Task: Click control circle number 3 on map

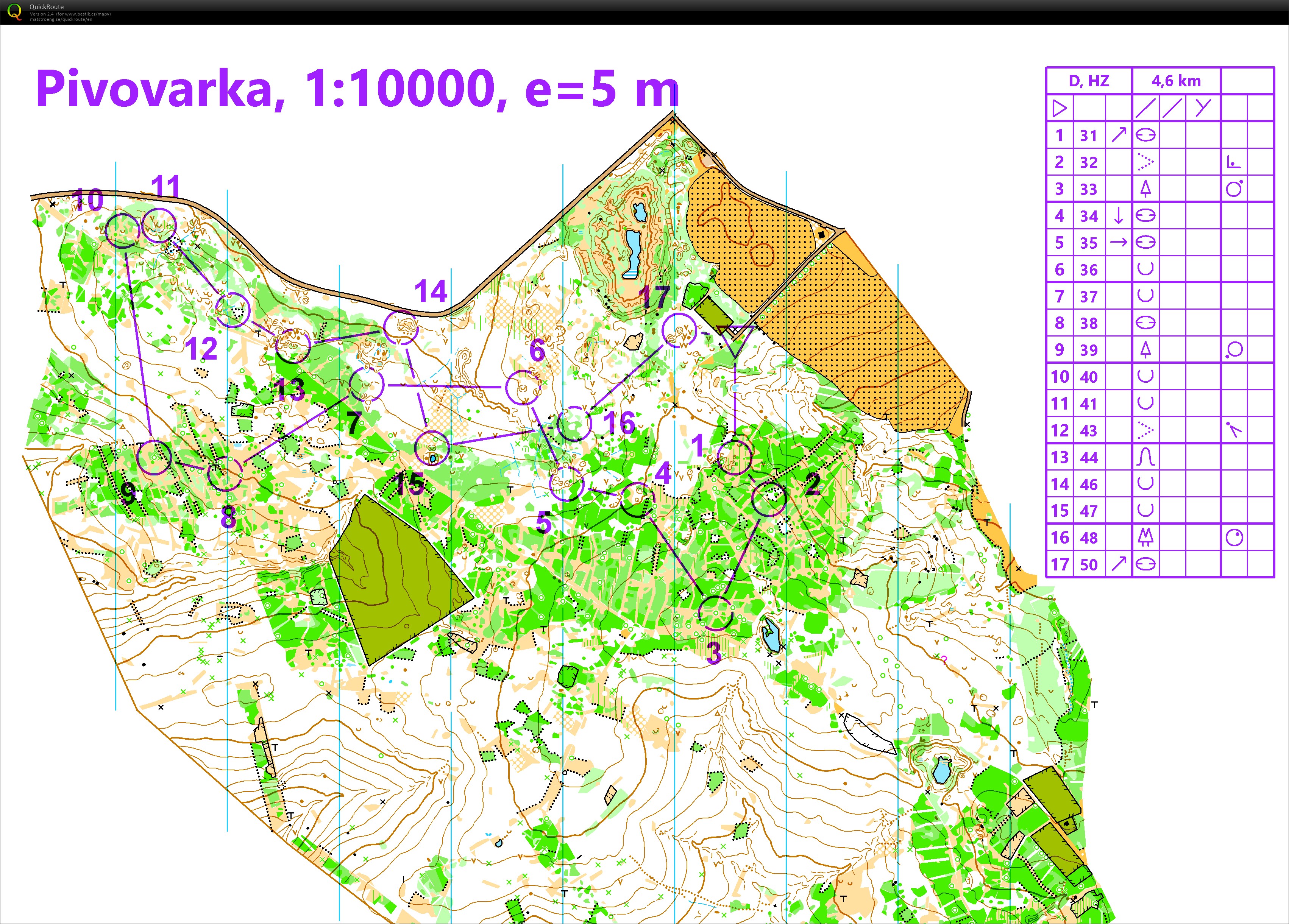Action: (x=715, y=613)
